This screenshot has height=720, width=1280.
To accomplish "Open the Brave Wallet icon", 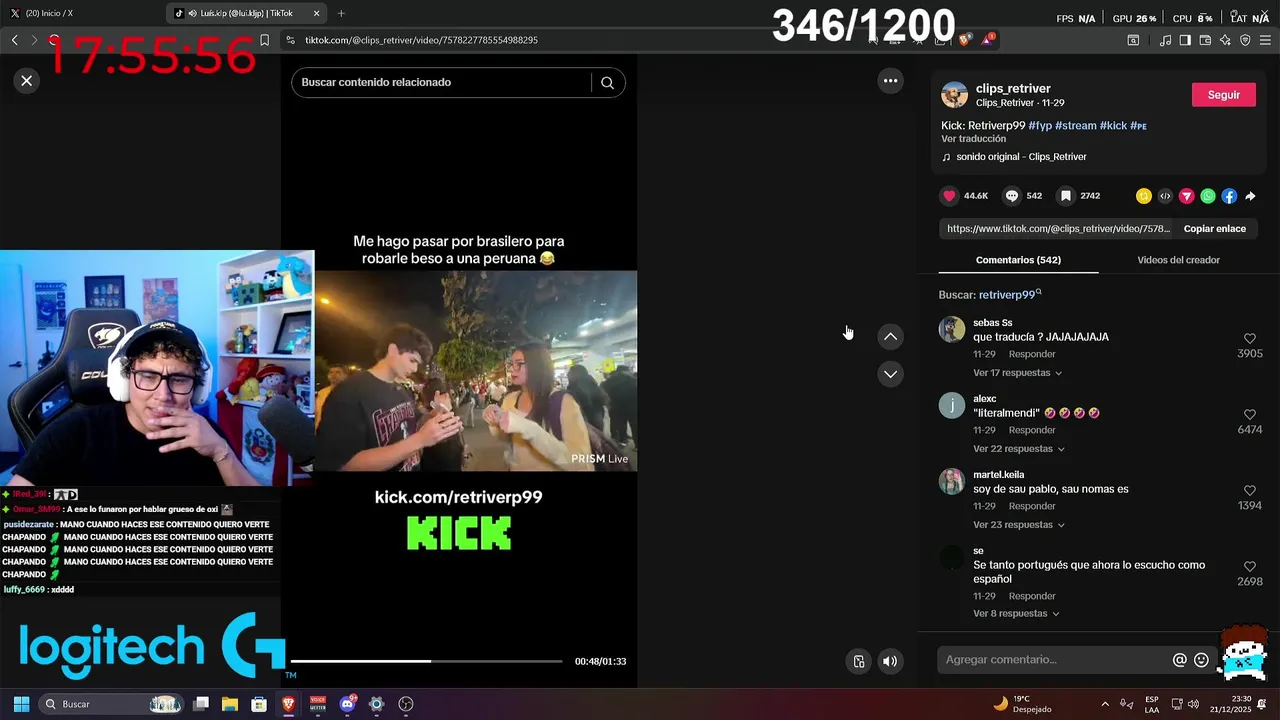I will tap(1205, 40).
